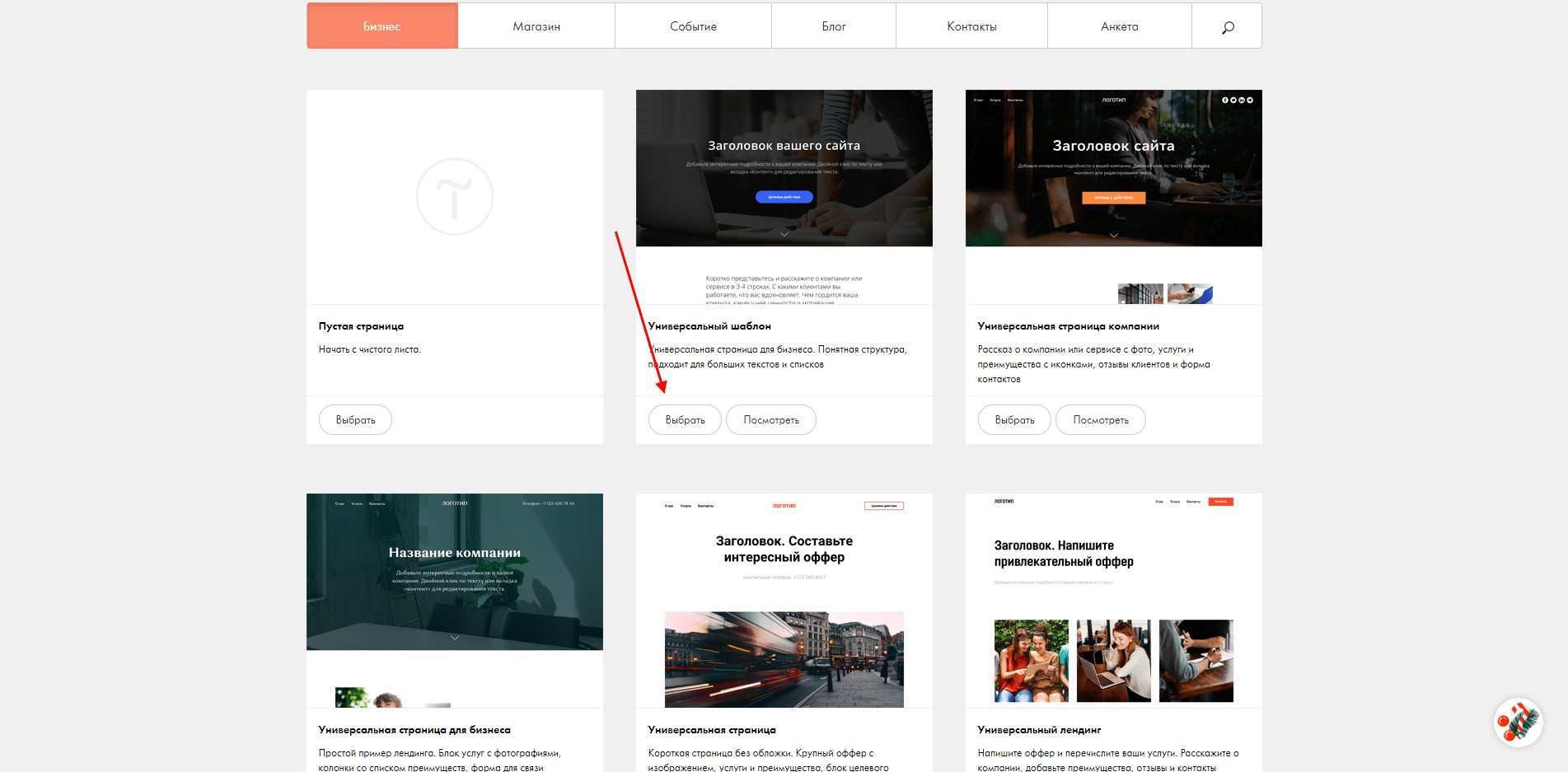Click the Универсальный лендинг title
Image resolution: width=1568 pixels, height=772 pixels.
click(x=1039, y=730)
